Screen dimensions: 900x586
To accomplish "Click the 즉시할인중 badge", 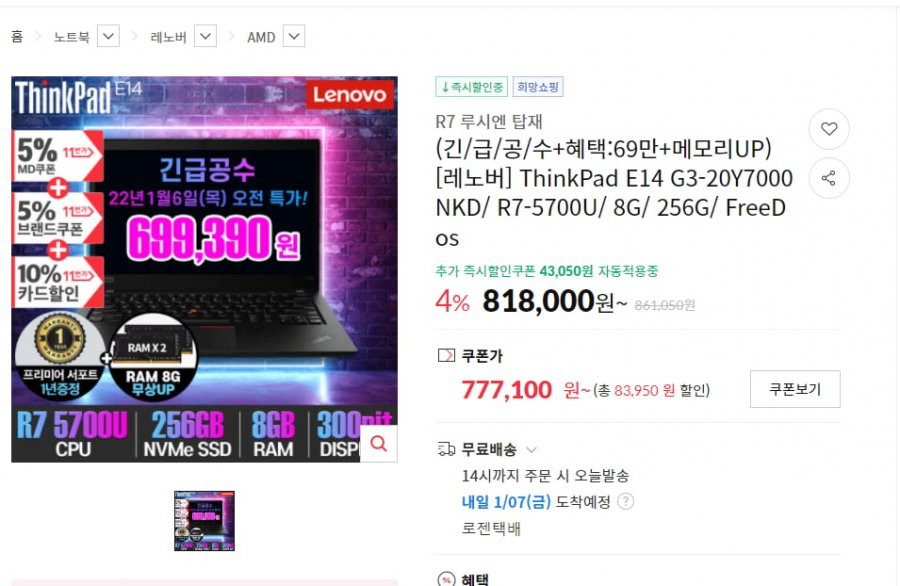I will coord(471,87).
